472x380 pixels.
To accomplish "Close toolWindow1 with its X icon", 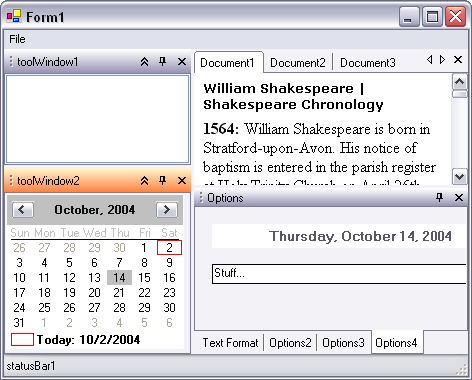I will click(x=182, y=61).
